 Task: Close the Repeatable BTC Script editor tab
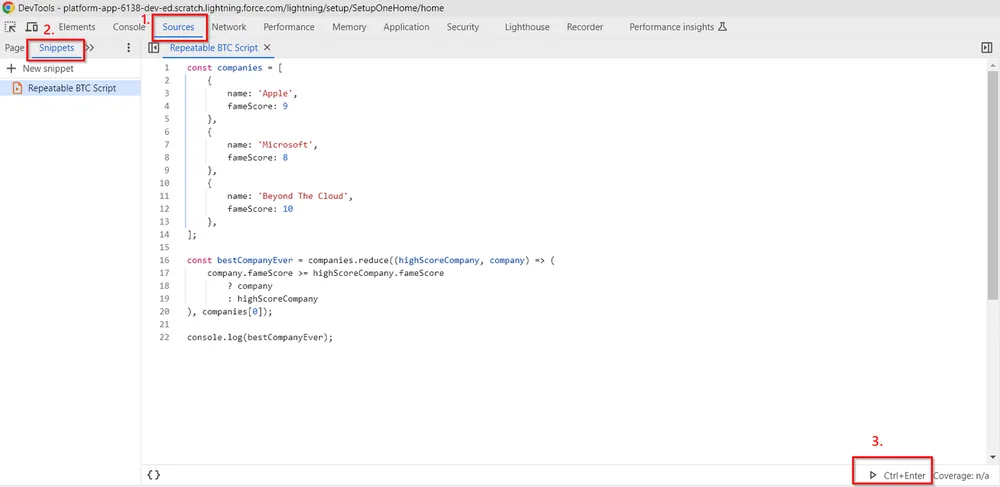pos(267,48)
